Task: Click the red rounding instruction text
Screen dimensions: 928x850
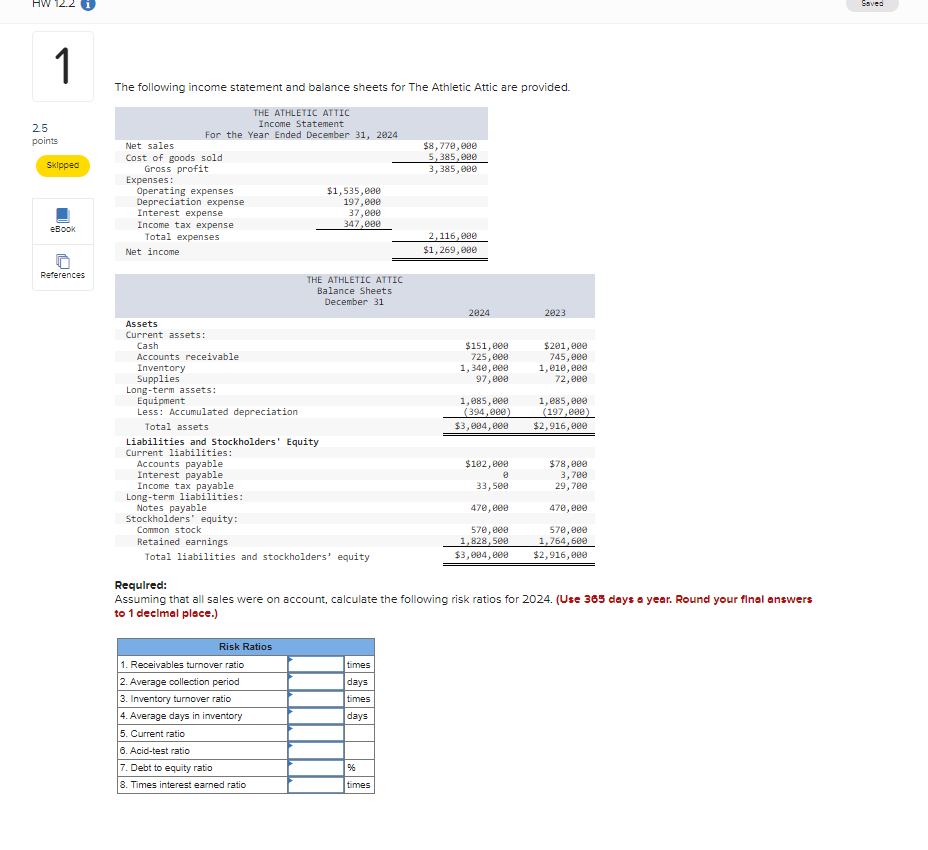Action: click(x=463, y=606)
